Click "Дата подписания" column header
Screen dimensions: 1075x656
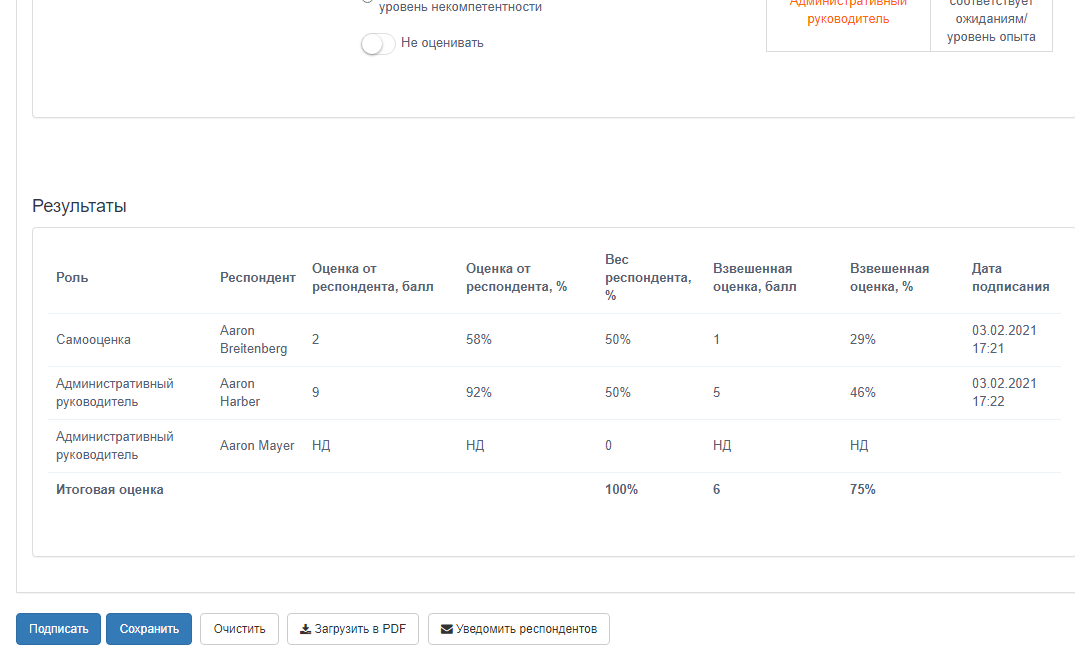(x=1010, y=278)
